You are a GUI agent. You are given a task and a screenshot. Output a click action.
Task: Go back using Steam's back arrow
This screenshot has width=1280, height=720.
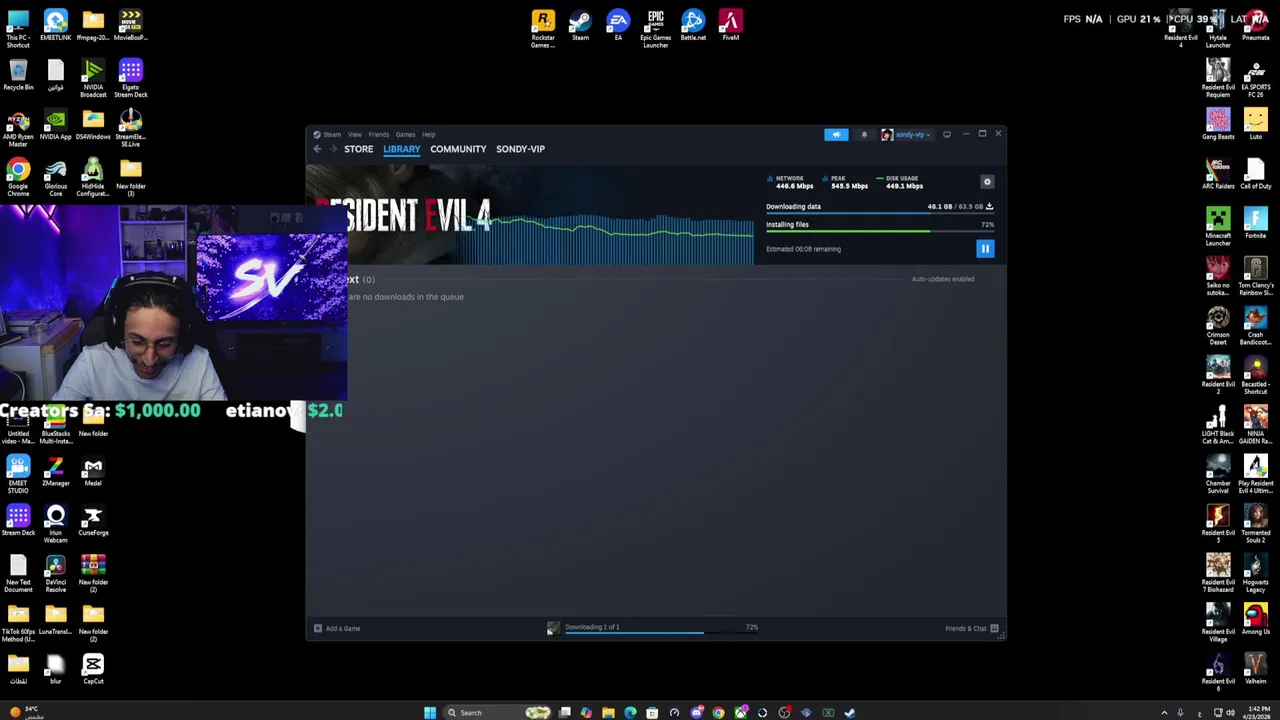[x=317, y=149]
